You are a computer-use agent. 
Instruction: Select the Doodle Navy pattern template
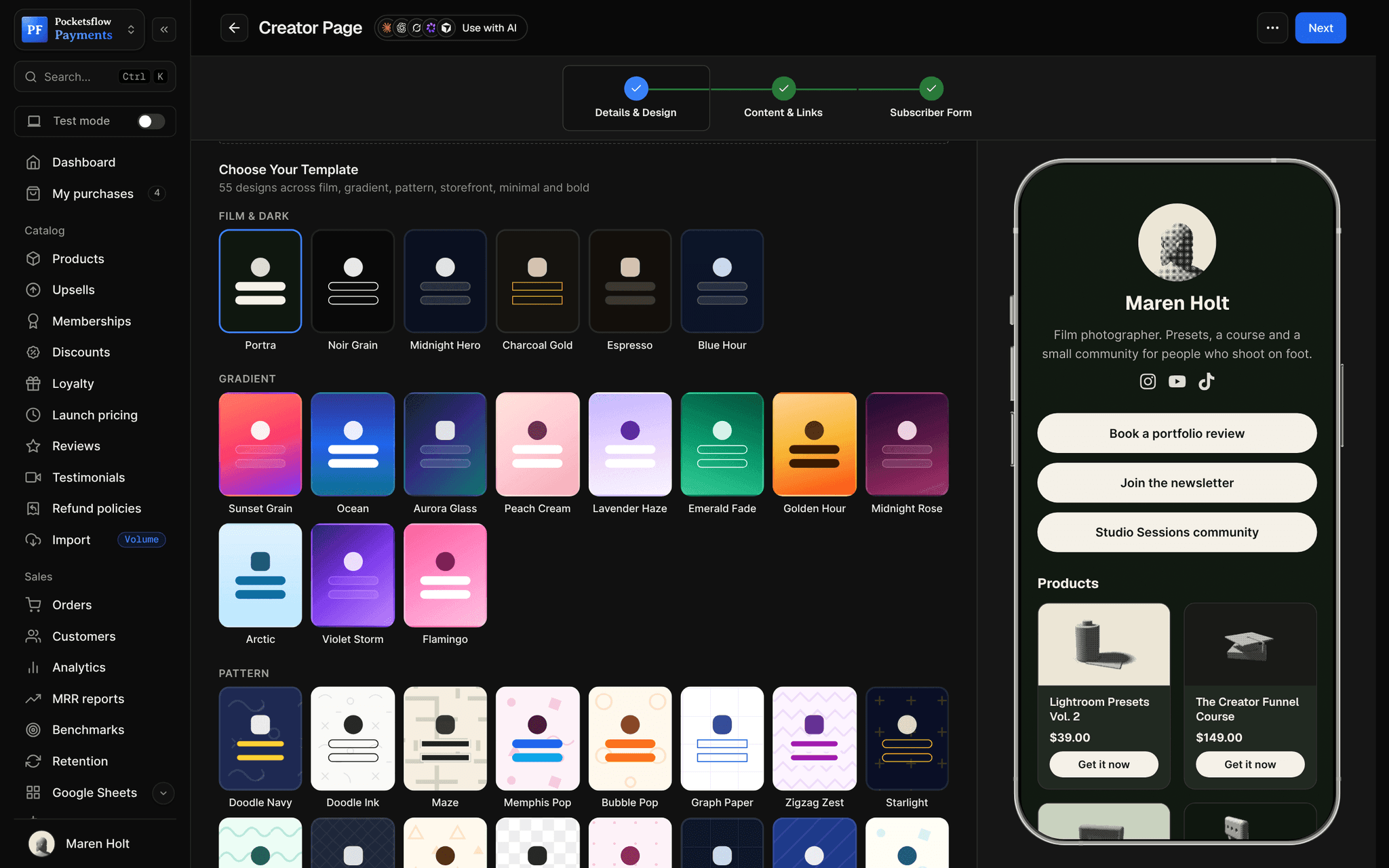tap(260, 738)
